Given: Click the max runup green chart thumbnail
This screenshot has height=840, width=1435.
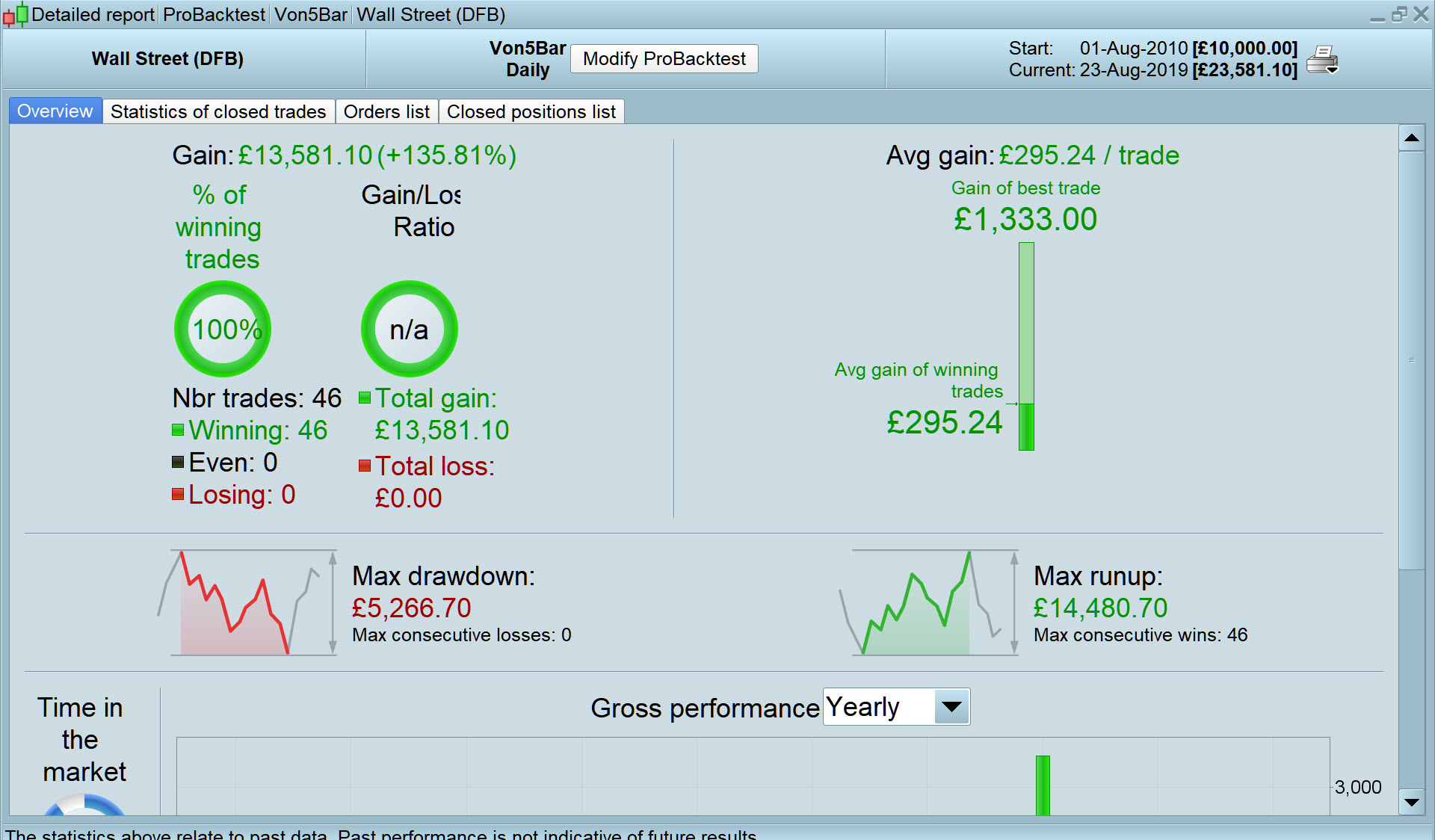Looking at the screenshot, I should click(x=928, y=604).
